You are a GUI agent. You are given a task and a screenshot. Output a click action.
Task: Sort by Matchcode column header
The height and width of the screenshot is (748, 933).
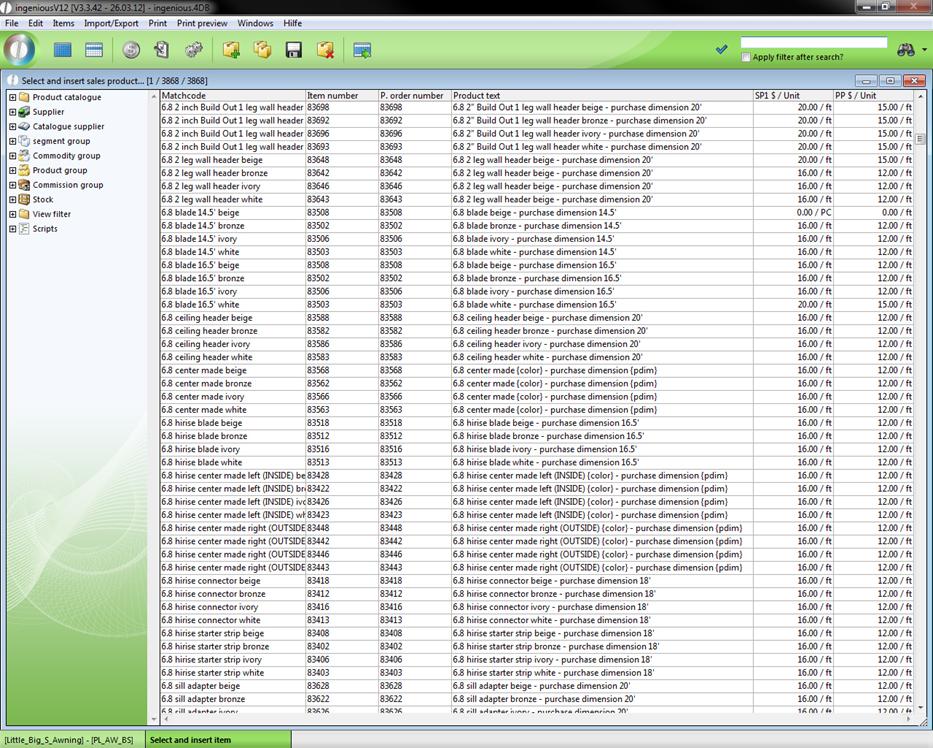pyautogui.click(x=231, y=96)
